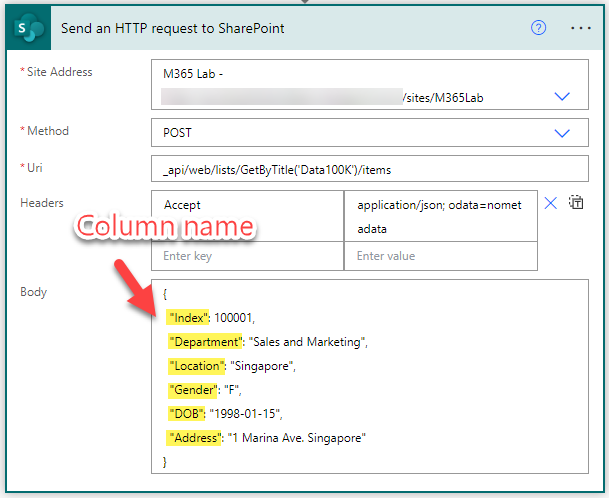Click the Enter key placeholder field
The width and height of the screenshot is (609, 498).
tap(247, 256)
